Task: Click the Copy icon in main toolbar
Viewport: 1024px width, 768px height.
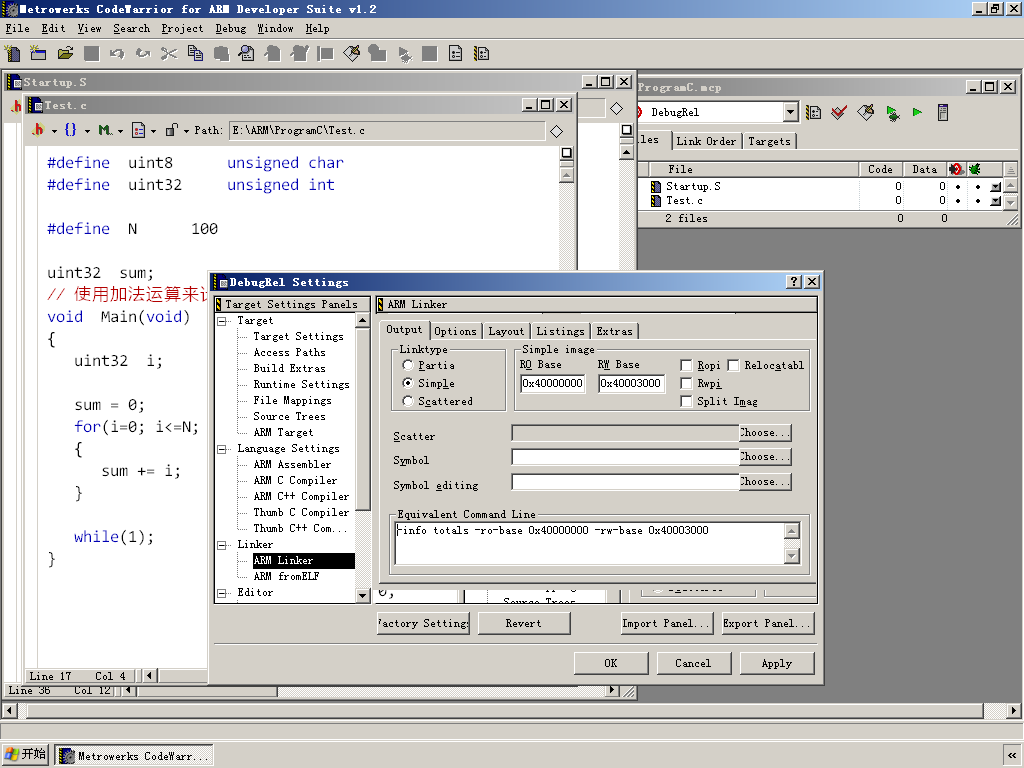Action: coord(195,54)
